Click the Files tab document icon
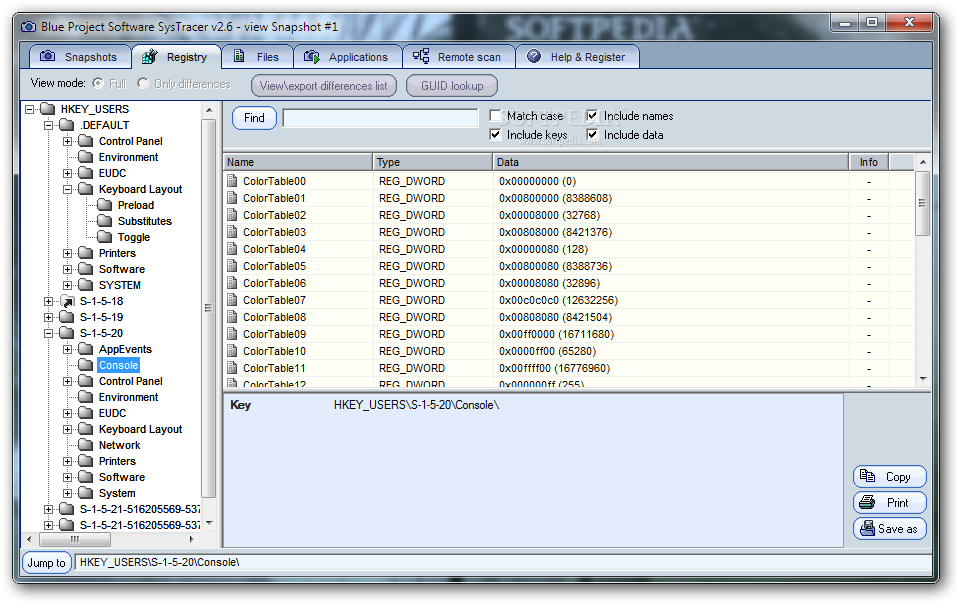The image size is (960, 604). (x=239, y=56)
